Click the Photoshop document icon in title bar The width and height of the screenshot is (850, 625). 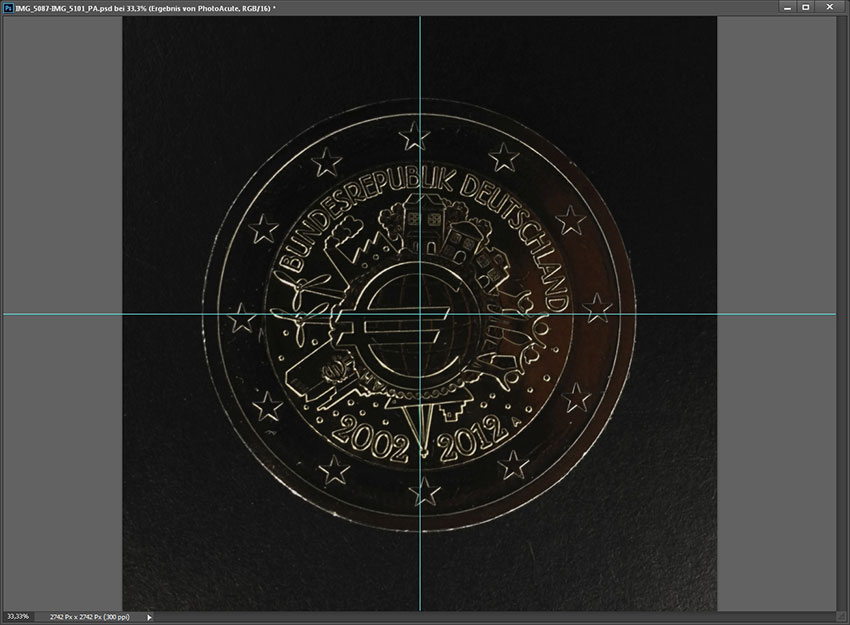tap(8, 8)
